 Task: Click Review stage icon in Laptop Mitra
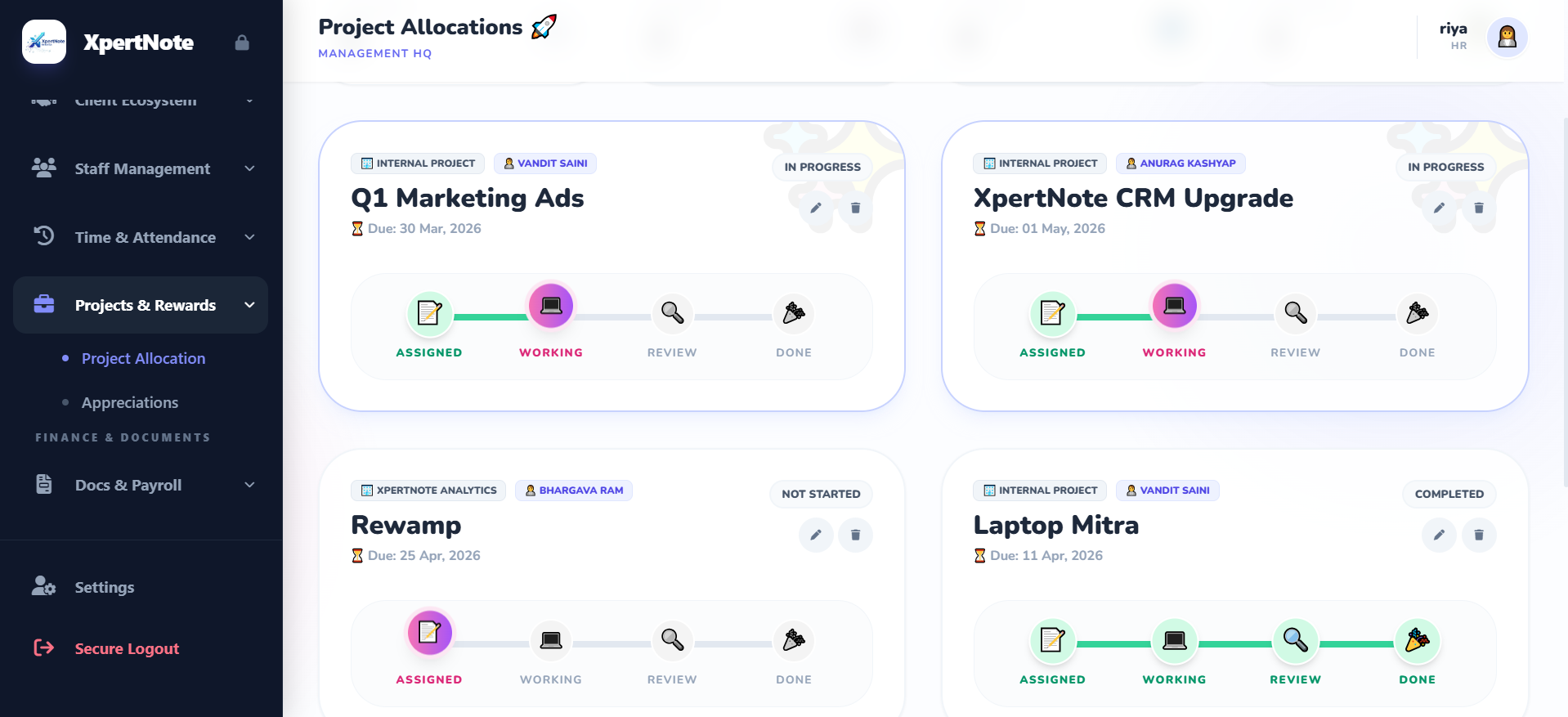pyautogui.click(x=1296, y=640)
